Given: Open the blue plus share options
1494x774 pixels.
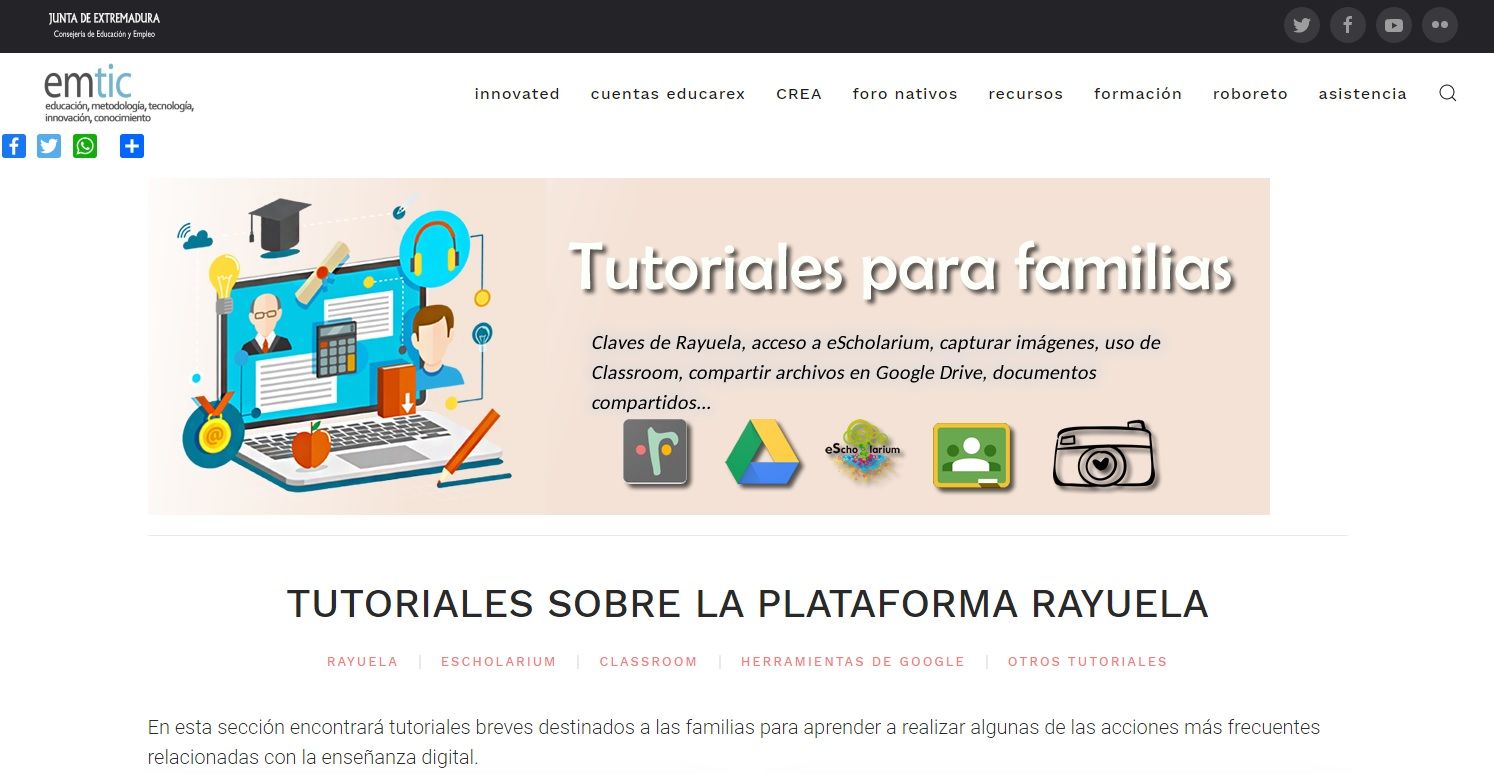Looking at the screenshot, I should tap(132, 146).
